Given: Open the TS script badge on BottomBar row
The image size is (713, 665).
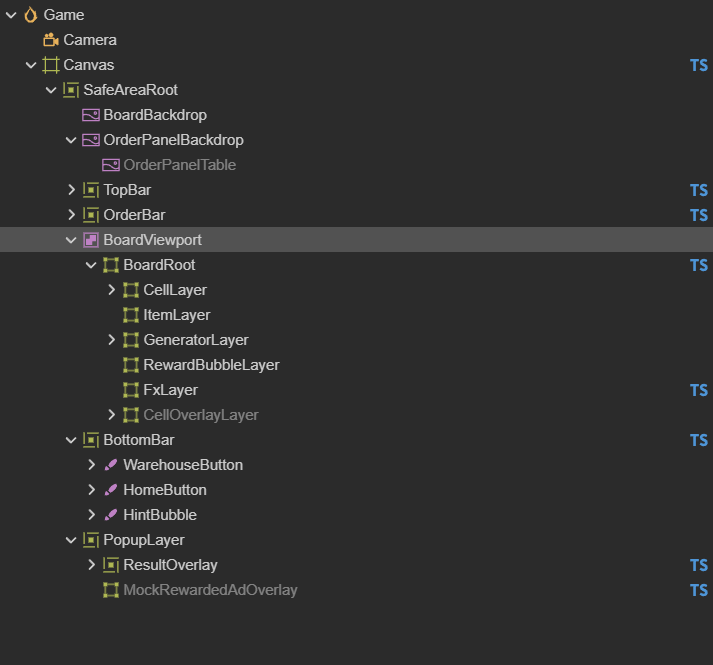Looking at the screenshot, I should [x=698, y=440].
